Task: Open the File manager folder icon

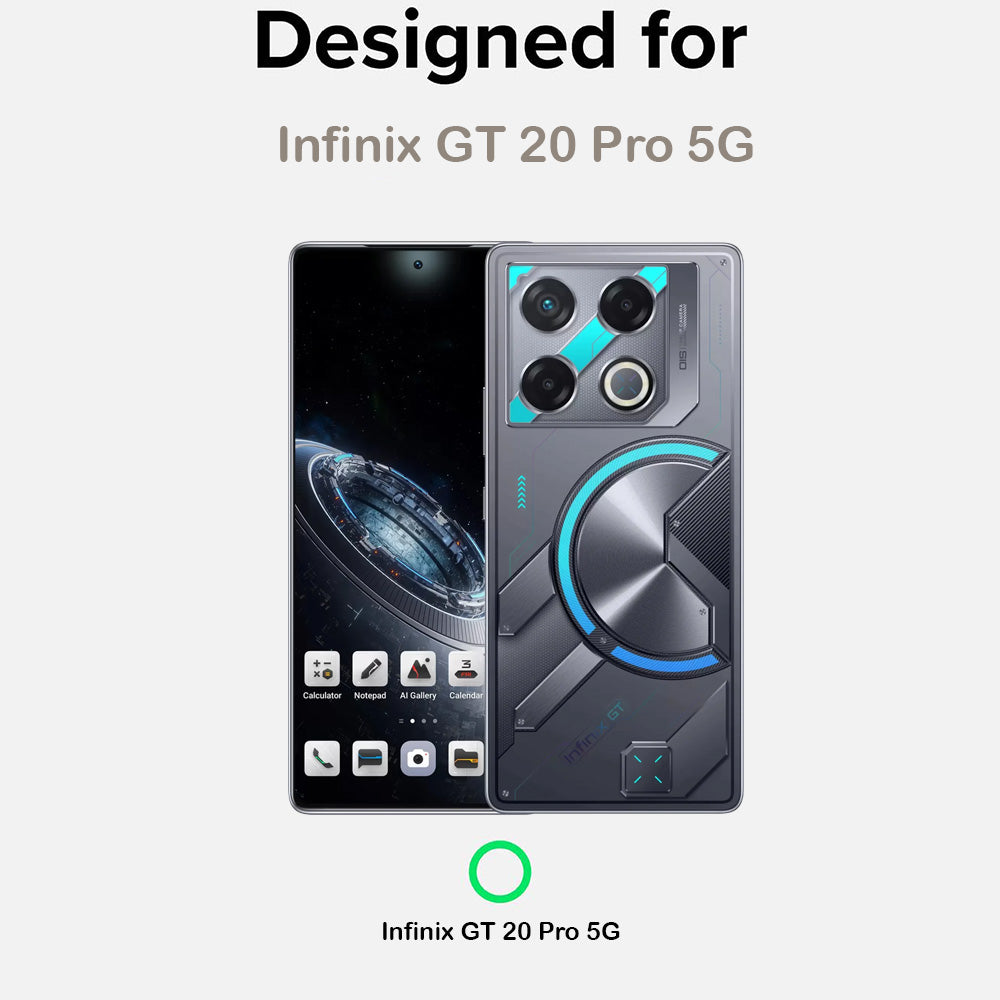Action: tap(466, 758)
